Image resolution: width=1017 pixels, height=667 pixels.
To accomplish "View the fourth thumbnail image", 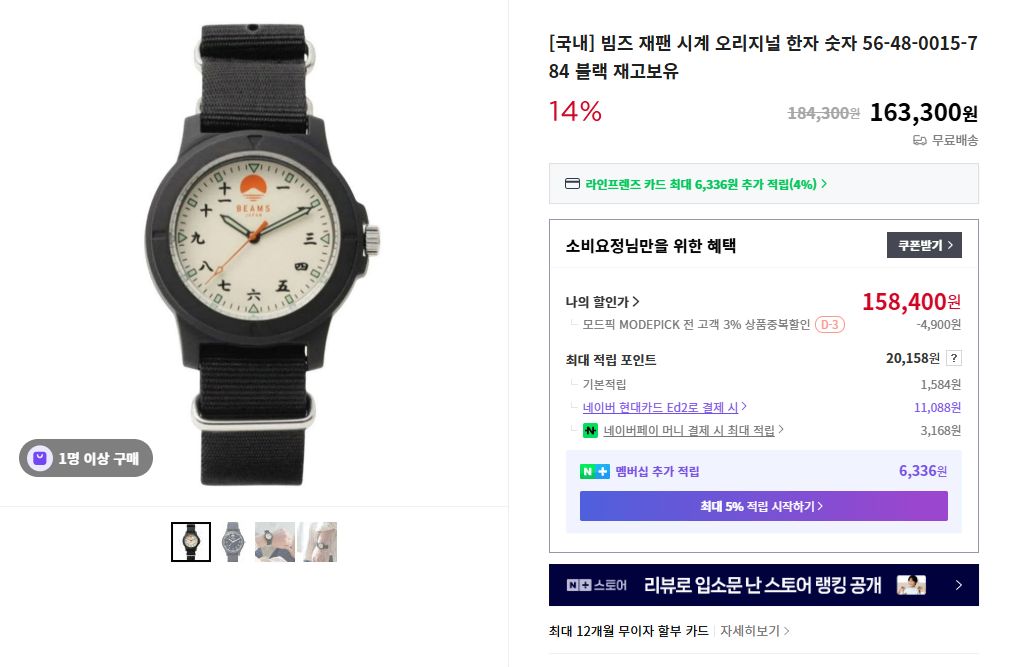I will point(317,542).
